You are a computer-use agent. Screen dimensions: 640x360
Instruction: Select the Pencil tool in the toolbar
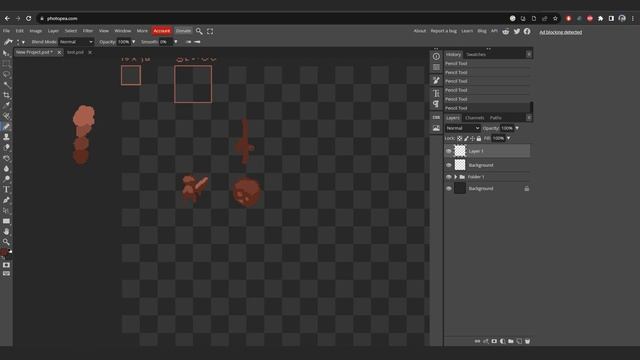pyautogui.click(x=6, y=127)
